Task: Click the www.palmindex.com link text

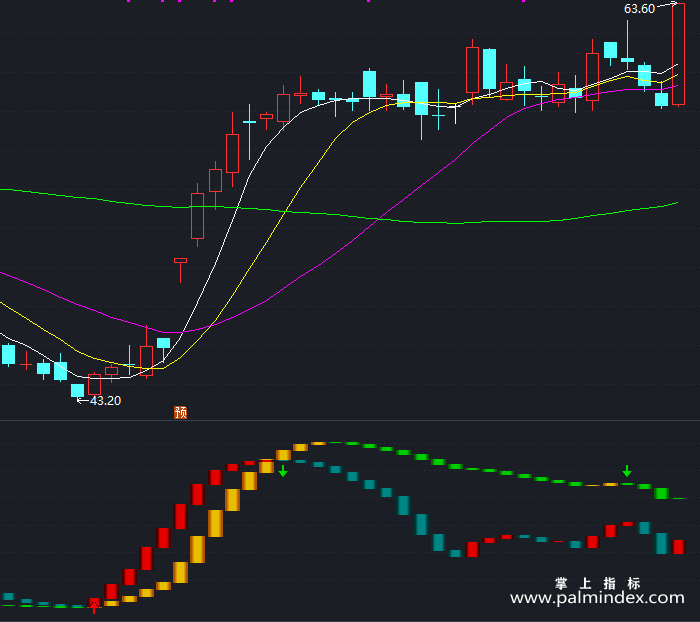Action: click(x=597, y=597)
